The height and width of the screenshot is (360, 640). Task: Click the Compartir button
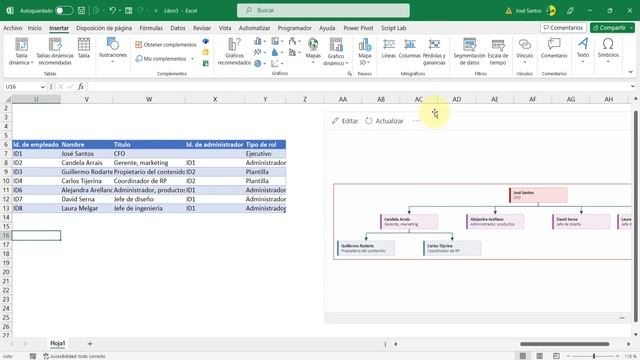click(x=609, y=28)
